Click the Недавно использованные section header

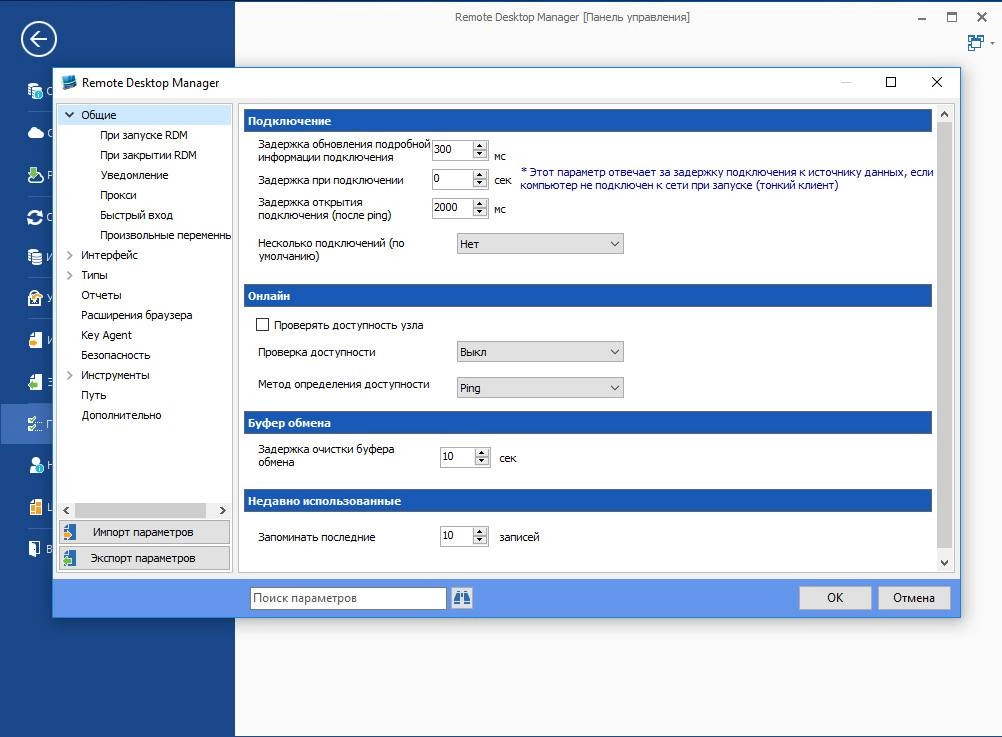pos(588,500)
